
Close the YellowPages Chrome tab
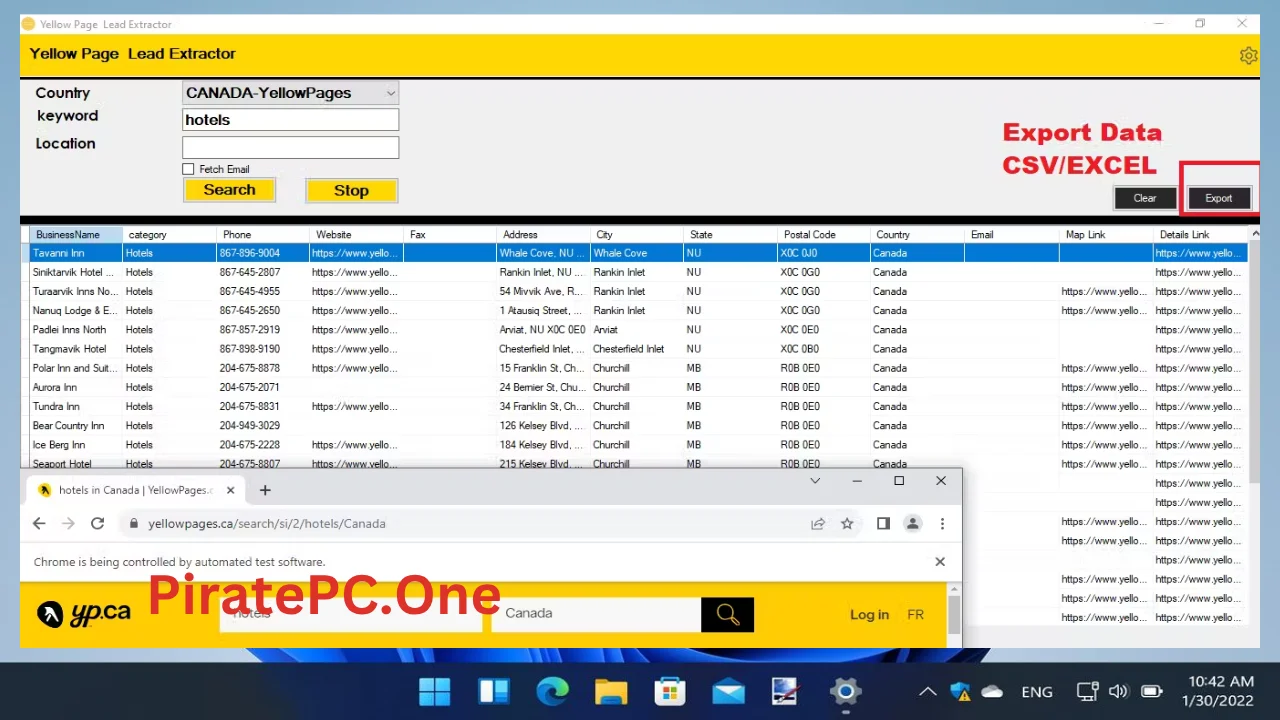click(231, 490)
